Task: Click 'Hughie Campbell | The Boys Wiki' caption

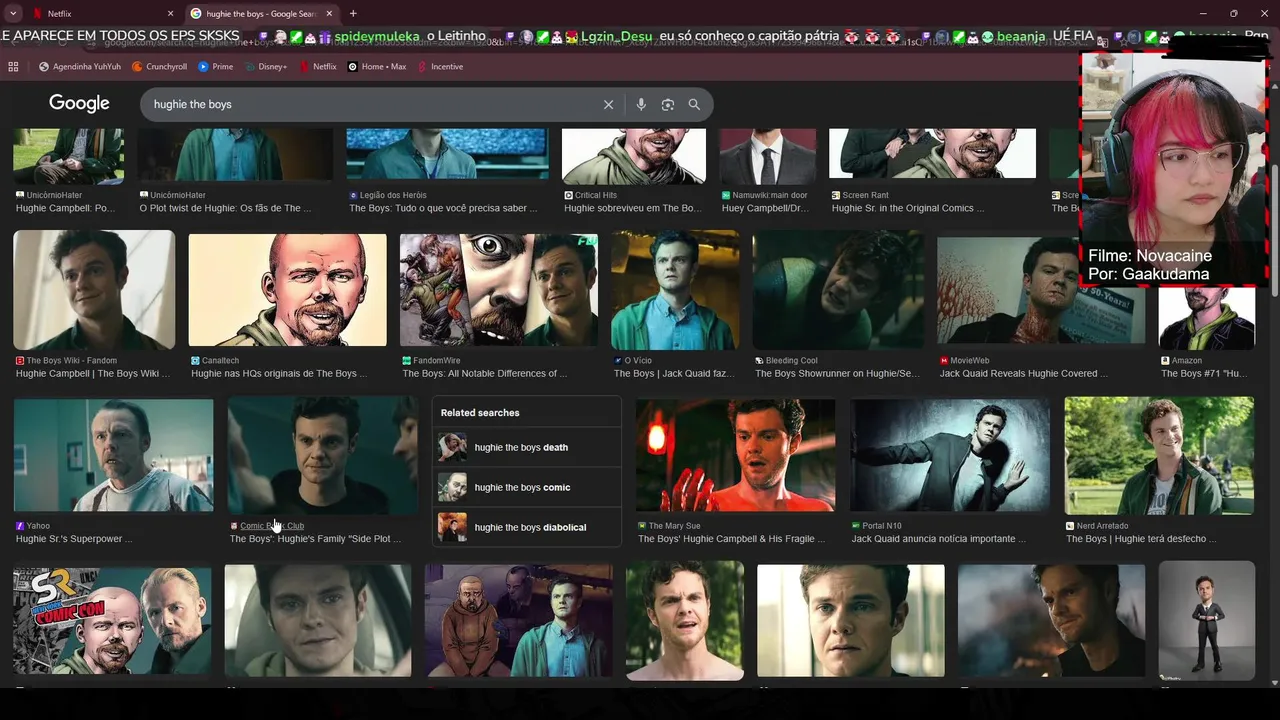Action: 93,374
